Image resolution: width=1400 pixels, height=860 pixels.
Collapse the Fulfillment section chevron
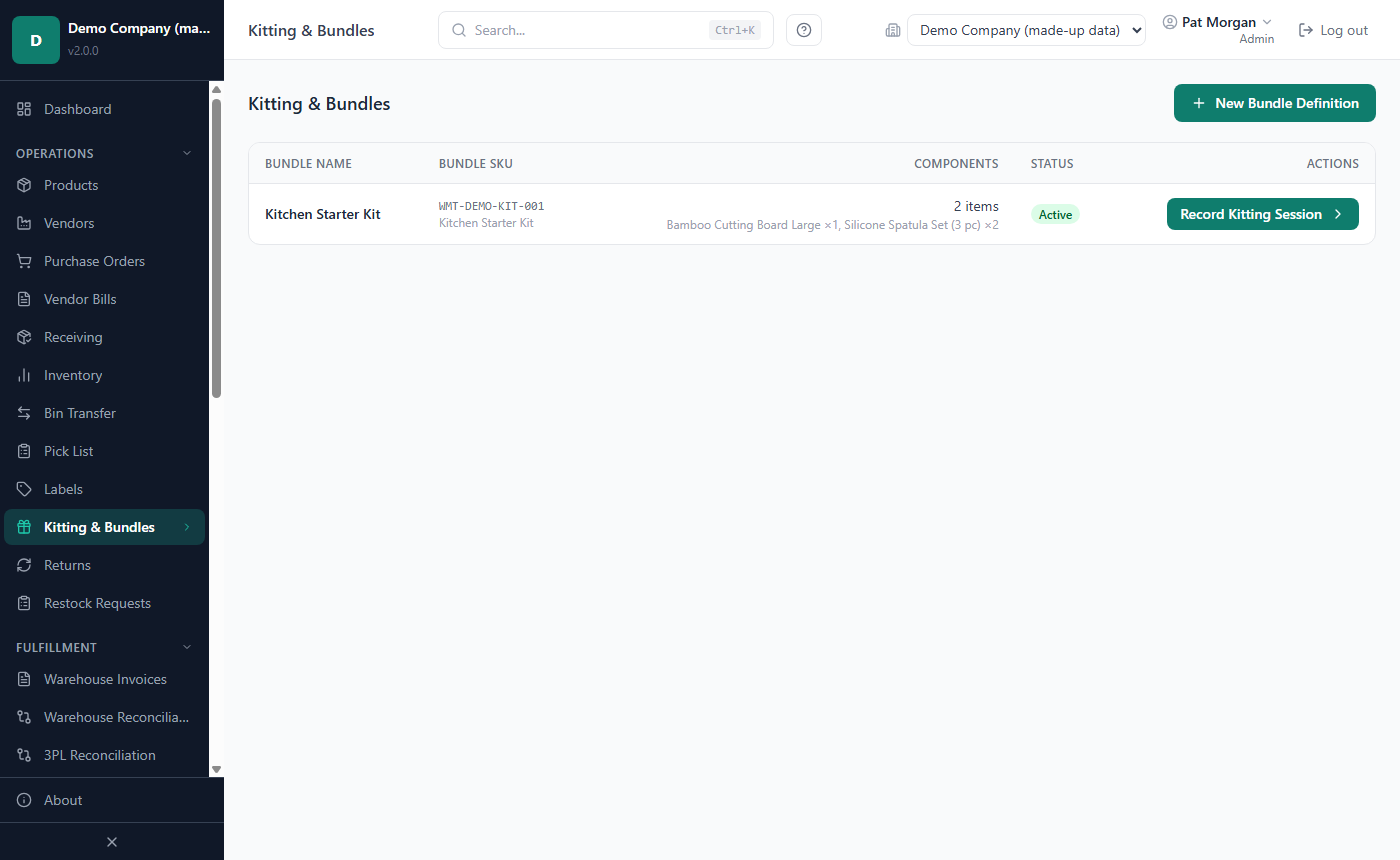[186, 647]
